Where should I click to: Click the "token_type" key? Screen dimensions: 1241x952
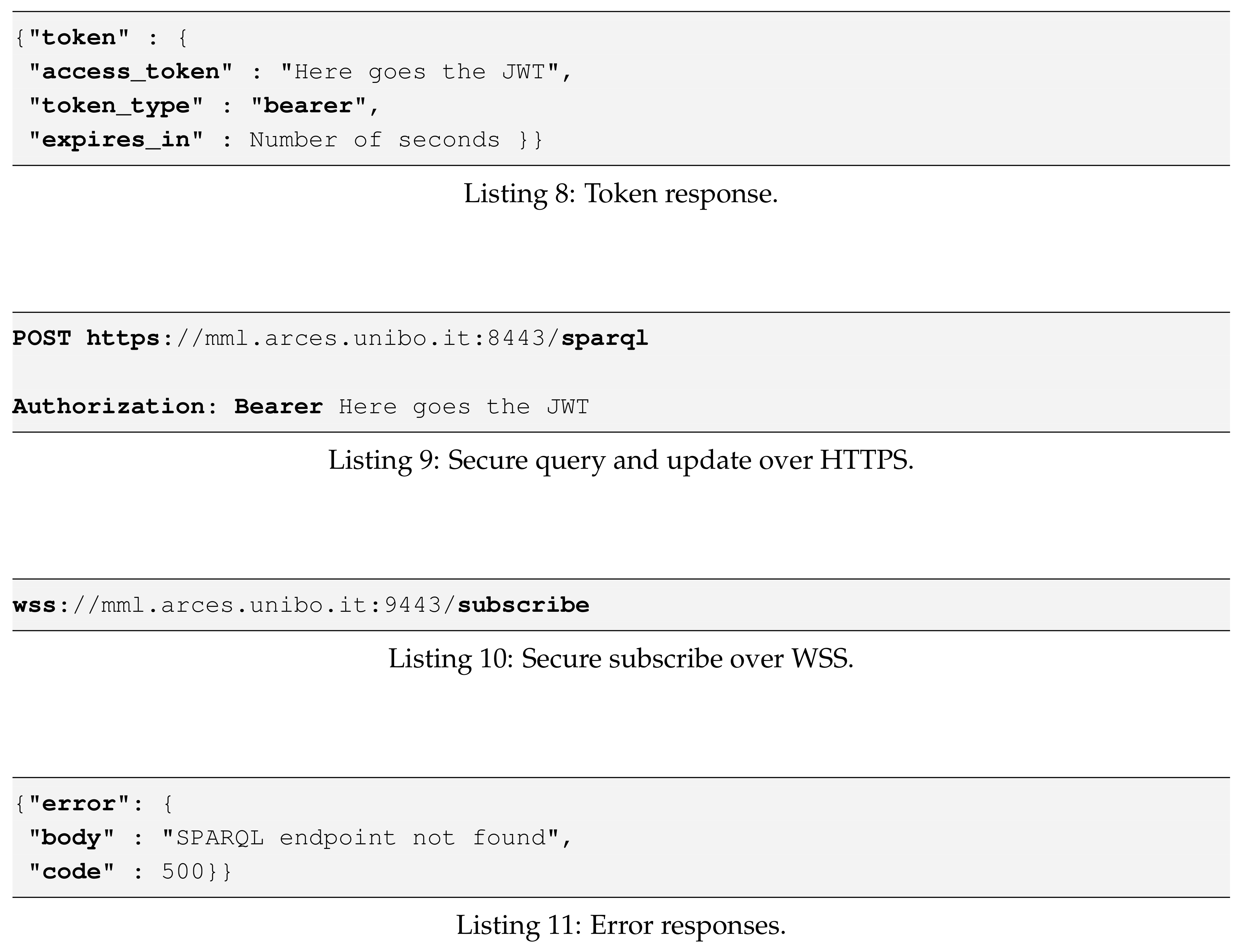click(116, 106)
